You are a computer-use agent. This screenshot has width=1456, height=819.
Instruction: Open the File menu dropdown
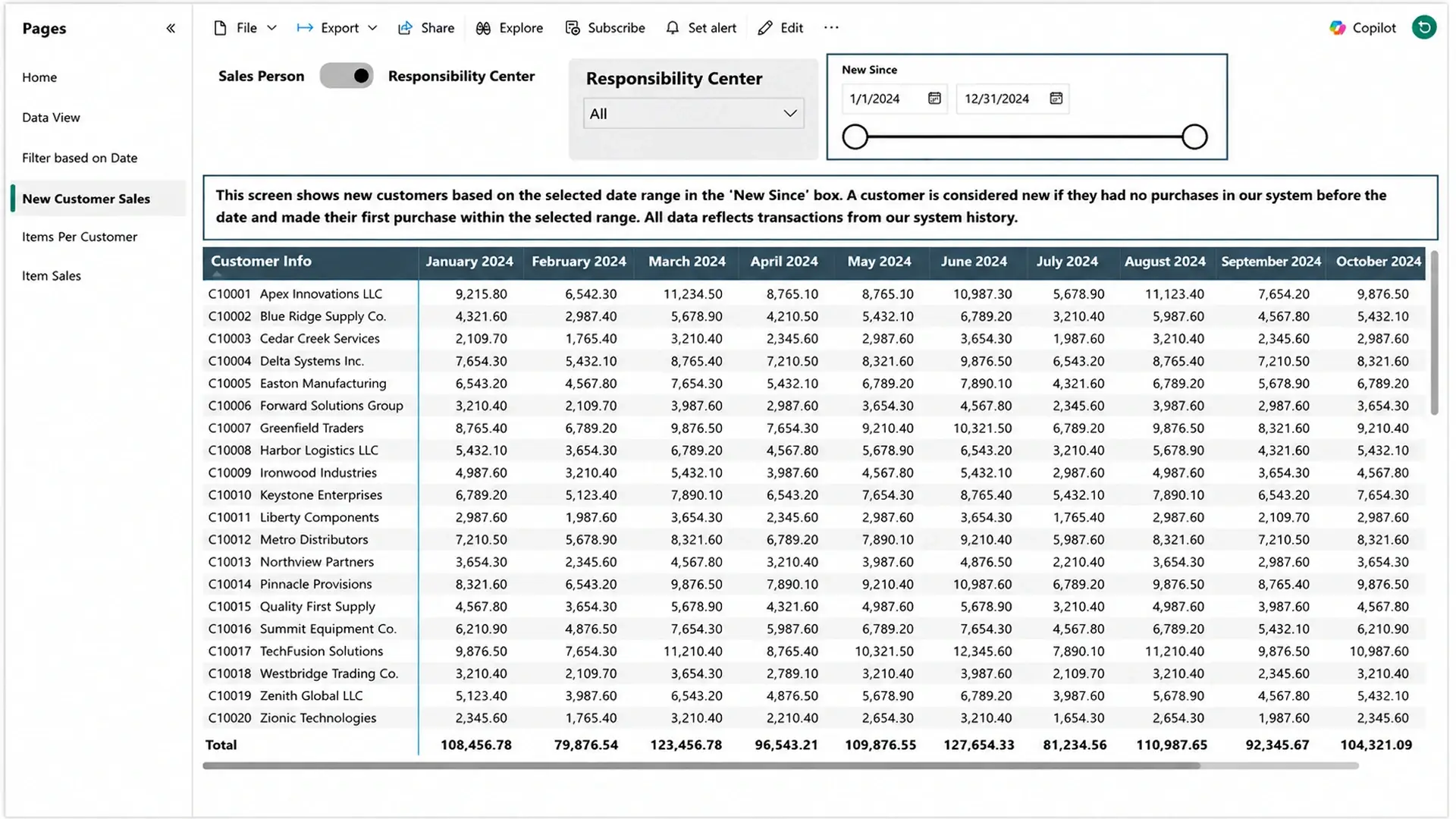[245, 28]
